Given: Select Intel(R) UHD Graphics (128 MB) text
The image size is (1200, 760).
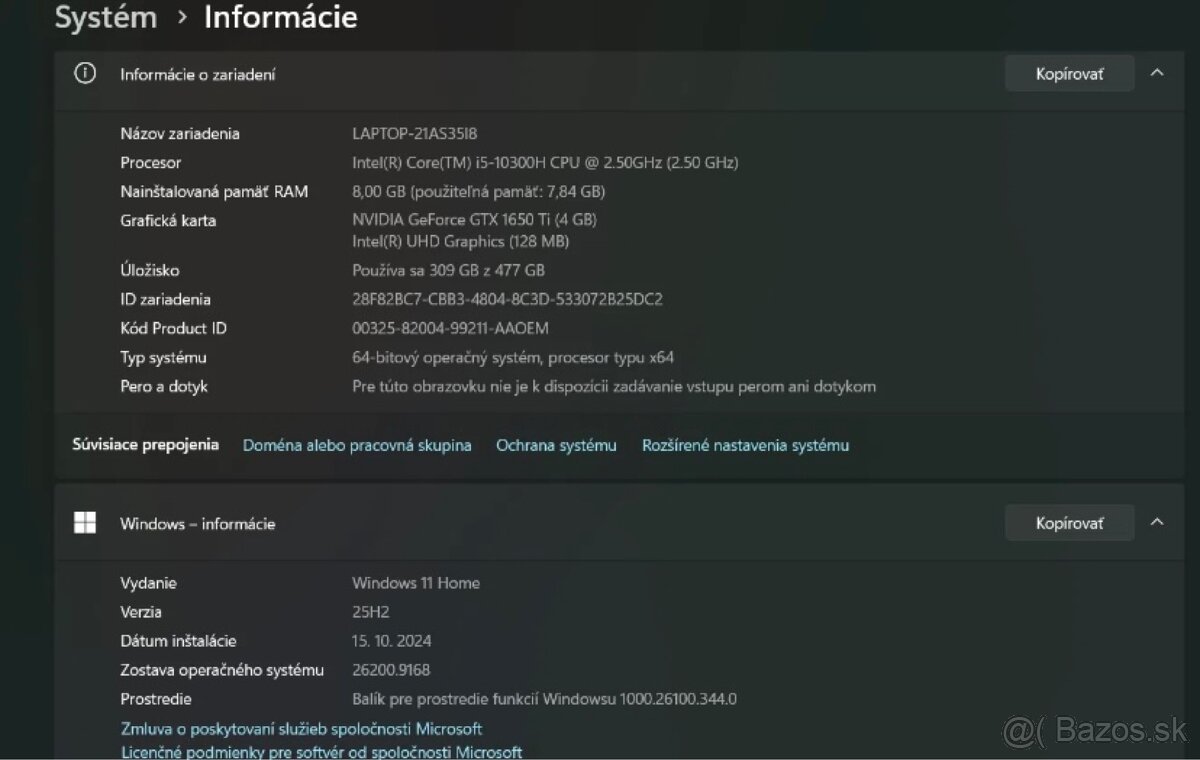Looking at the screenshot, I should click(x=460, y=241).
